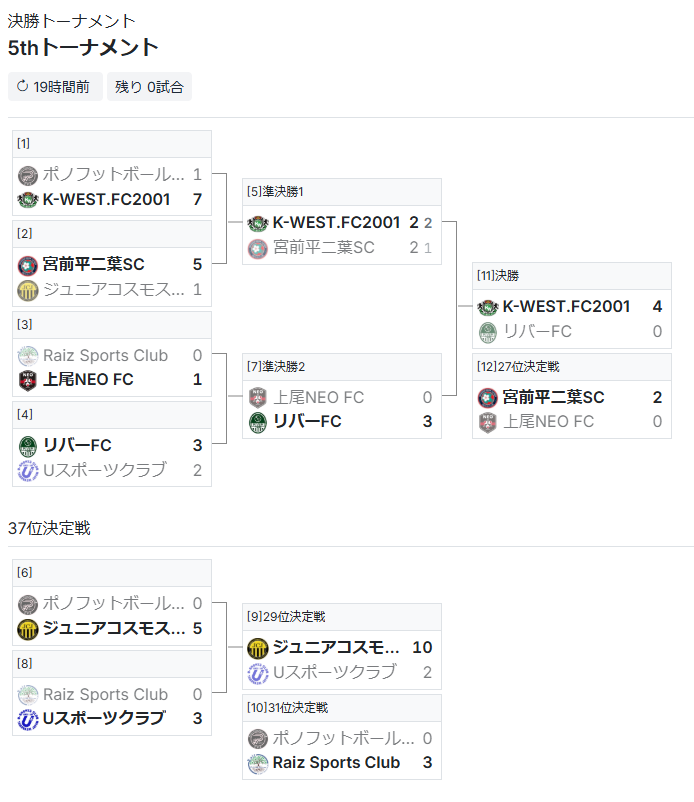Open the [11]決勝 match header
This screenshot has height=802, width=694.
(572, 276)
